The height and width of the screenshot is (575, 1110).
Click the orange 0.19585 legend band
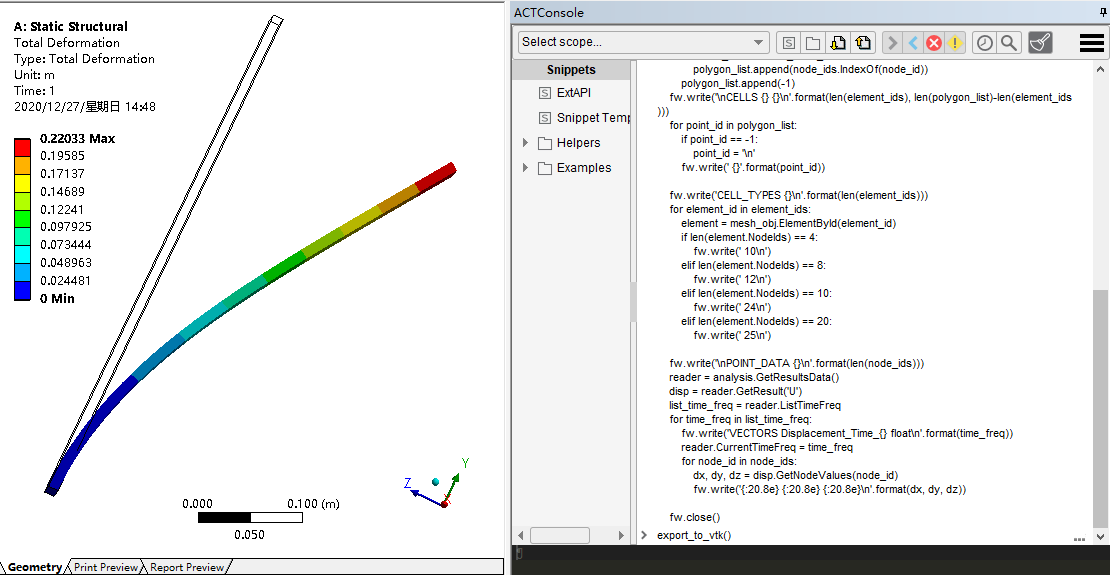(23, 165)
